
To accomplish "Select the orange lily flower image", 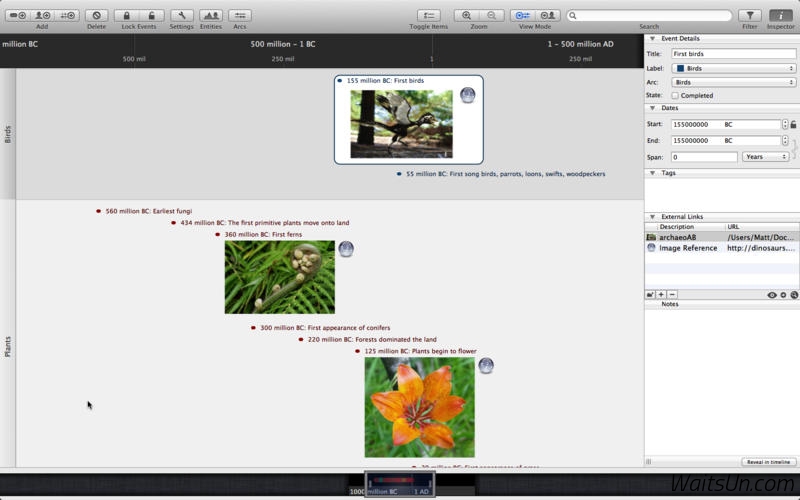I will click(x=419, y=407).
